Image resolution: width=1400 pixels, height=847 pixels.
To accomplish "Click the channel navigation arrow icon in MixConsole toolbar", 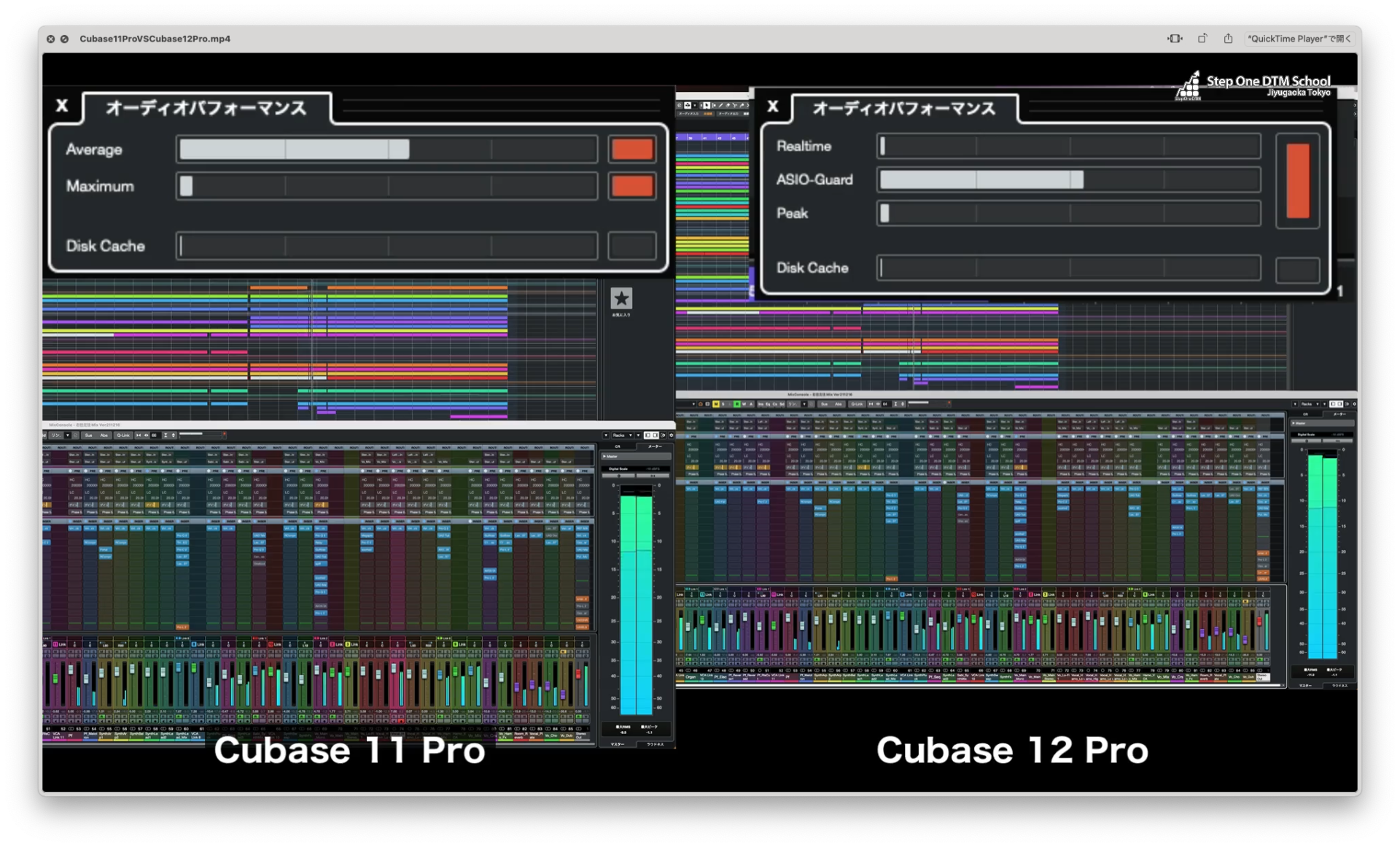I will (140, 435).
